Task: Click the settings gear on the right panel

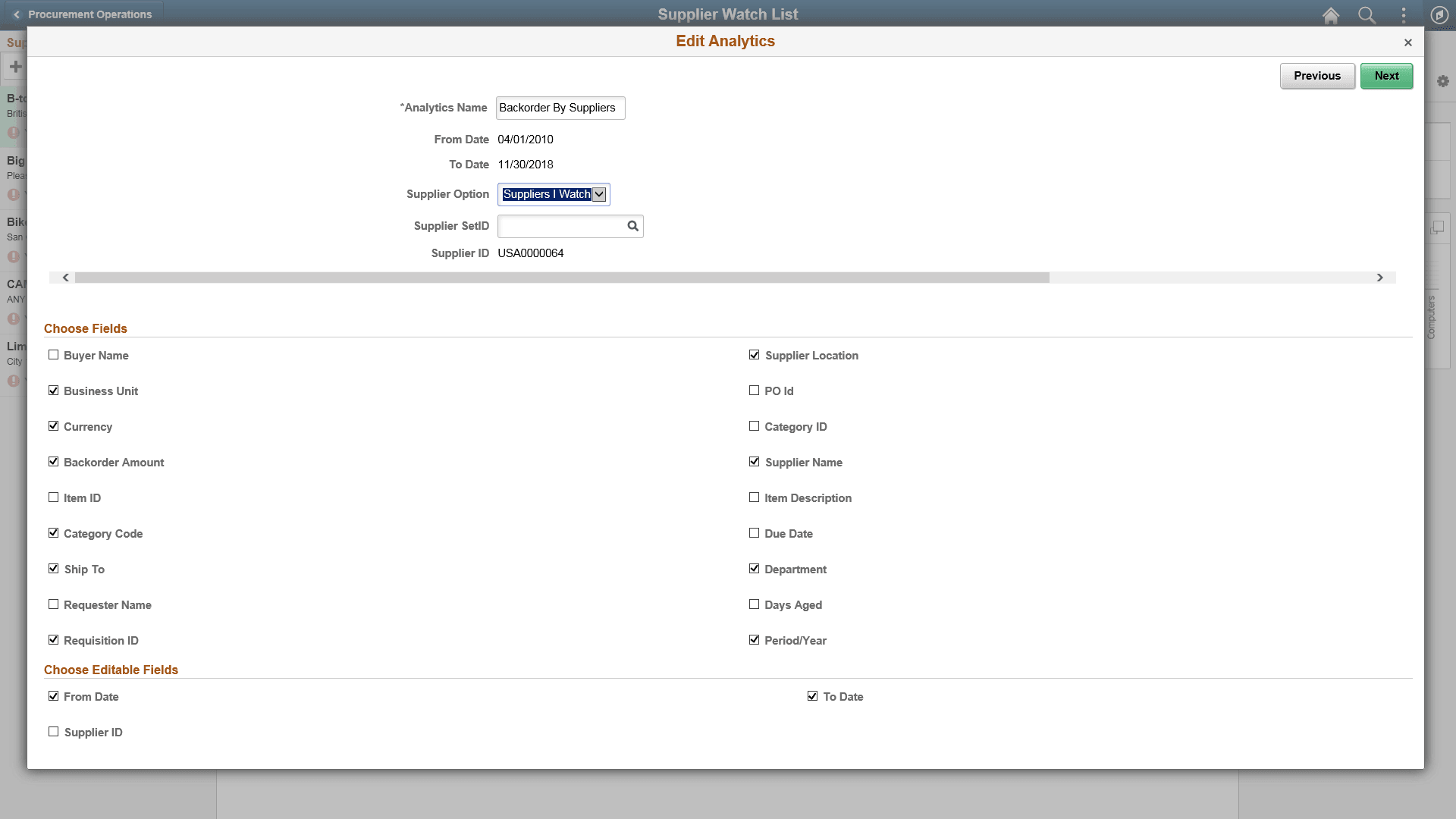Action: (1443, 81)
